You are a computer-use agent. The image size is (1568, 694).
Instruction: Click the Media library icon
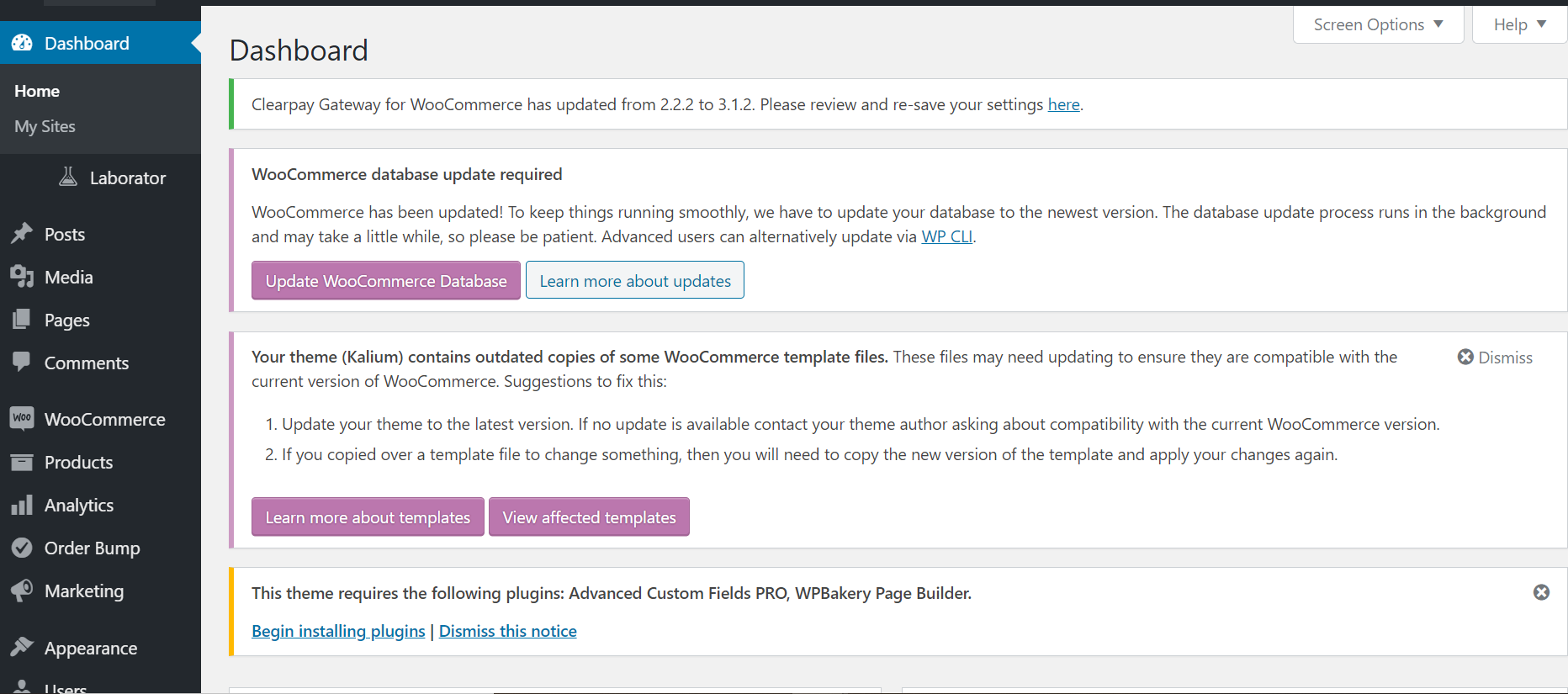(x=22, y=277)
